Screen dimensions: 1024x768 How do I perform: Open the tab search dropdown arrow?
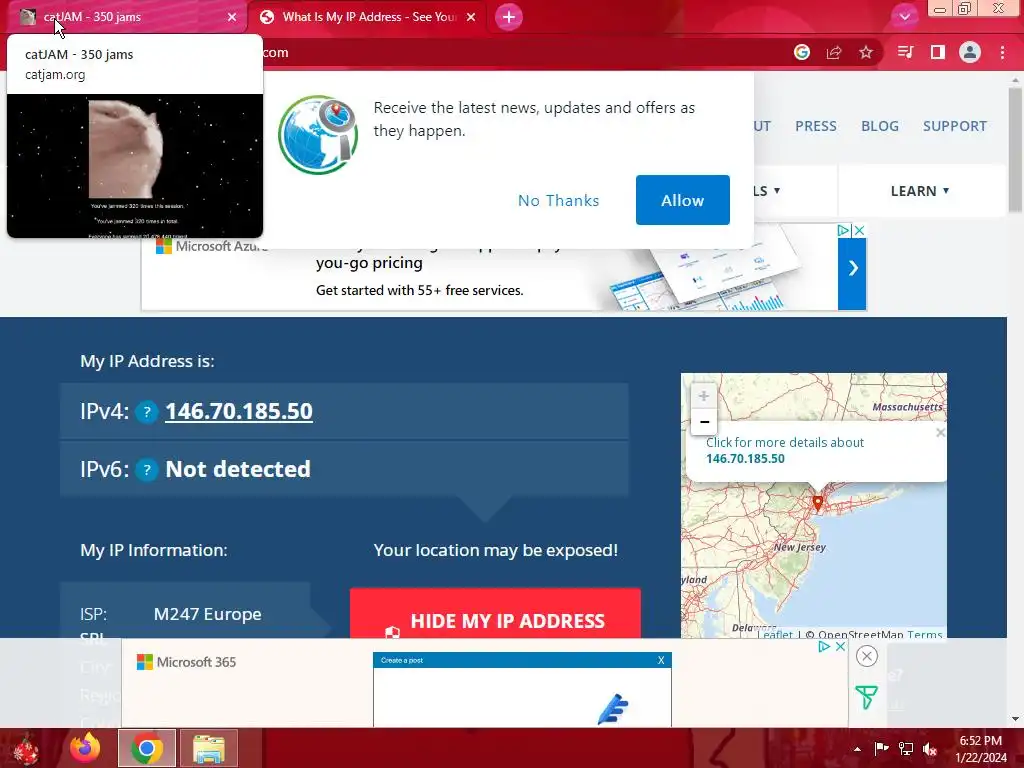pyautogui.click(x=904, y=17)
